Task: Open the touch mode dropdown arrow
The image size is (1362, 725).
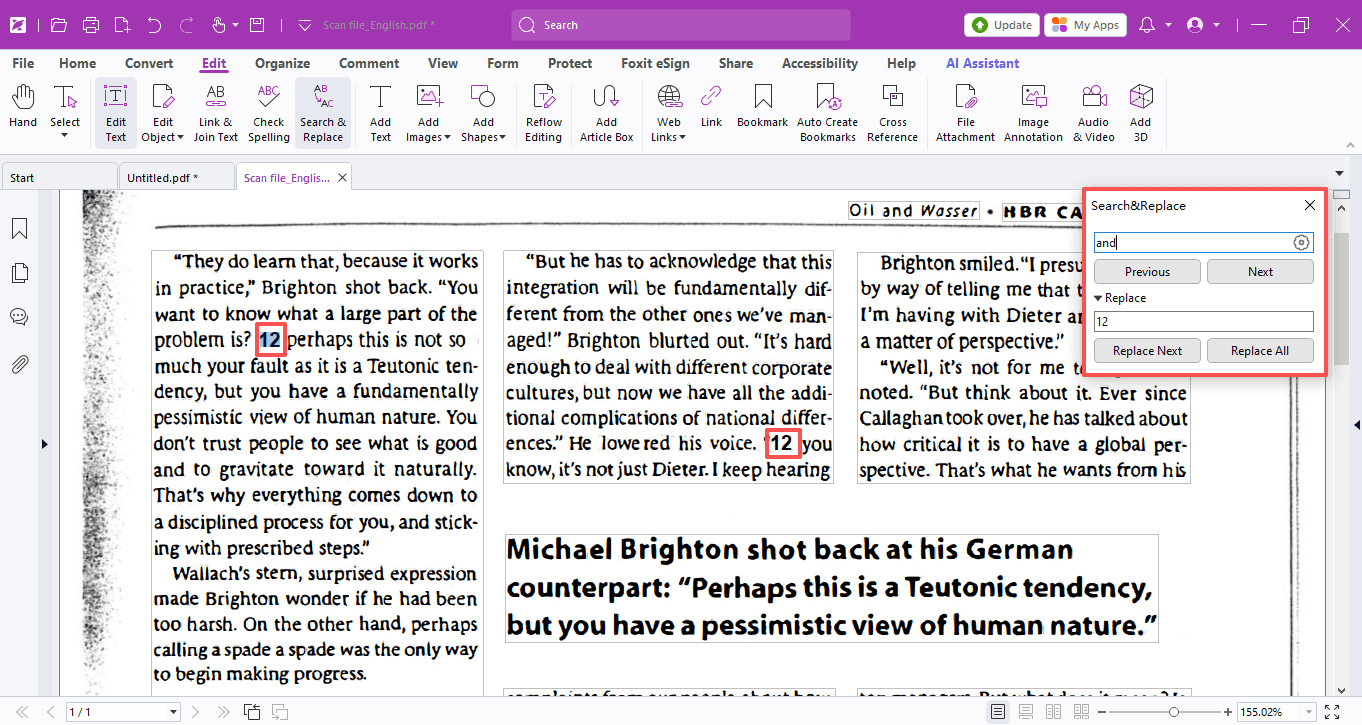Action: (x=235, y=25)
